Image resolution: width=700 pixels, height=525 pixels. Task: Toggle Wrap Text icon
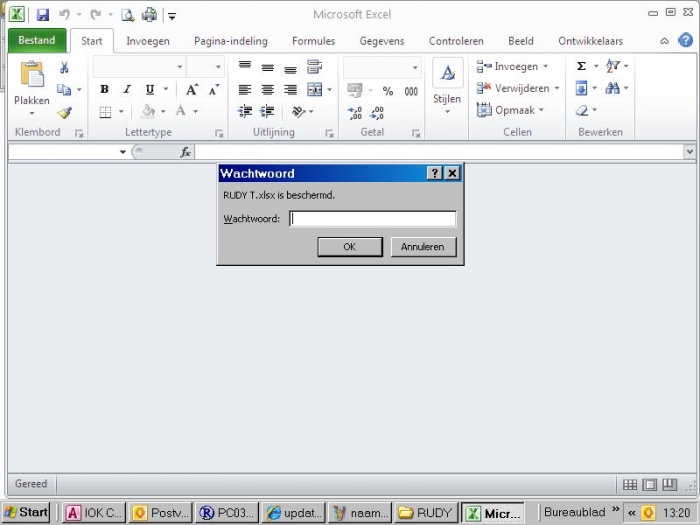(x=314, y=67)
